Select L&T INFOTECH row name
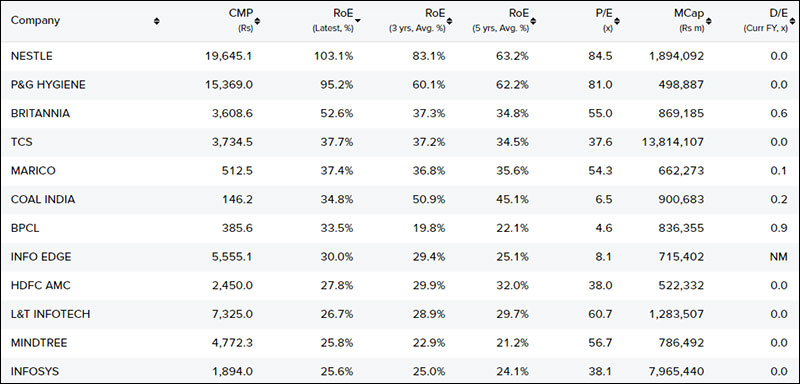This screenshot has height=384, width=800. (x=51, y=314)
